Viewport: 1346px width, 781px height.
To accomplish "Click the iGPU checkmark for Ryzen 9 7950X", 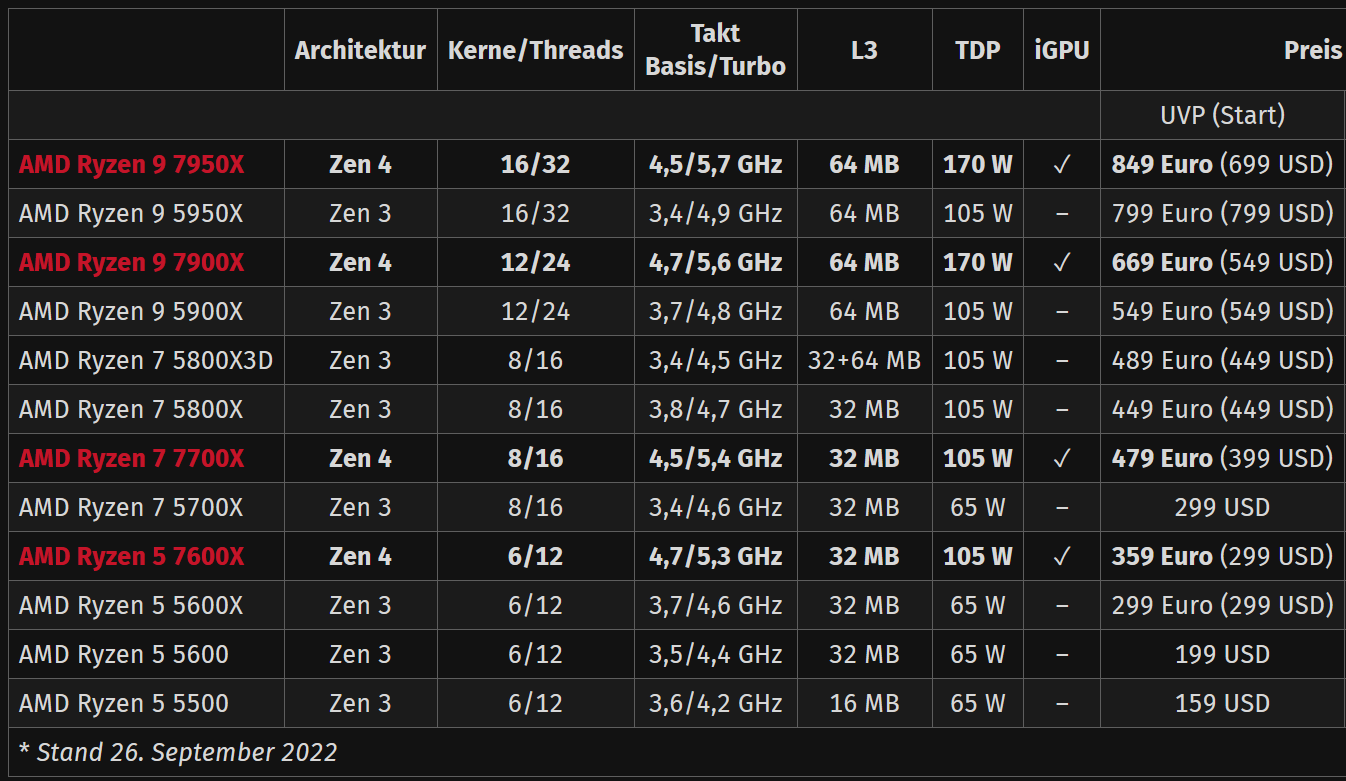I will coord(1062,164).
